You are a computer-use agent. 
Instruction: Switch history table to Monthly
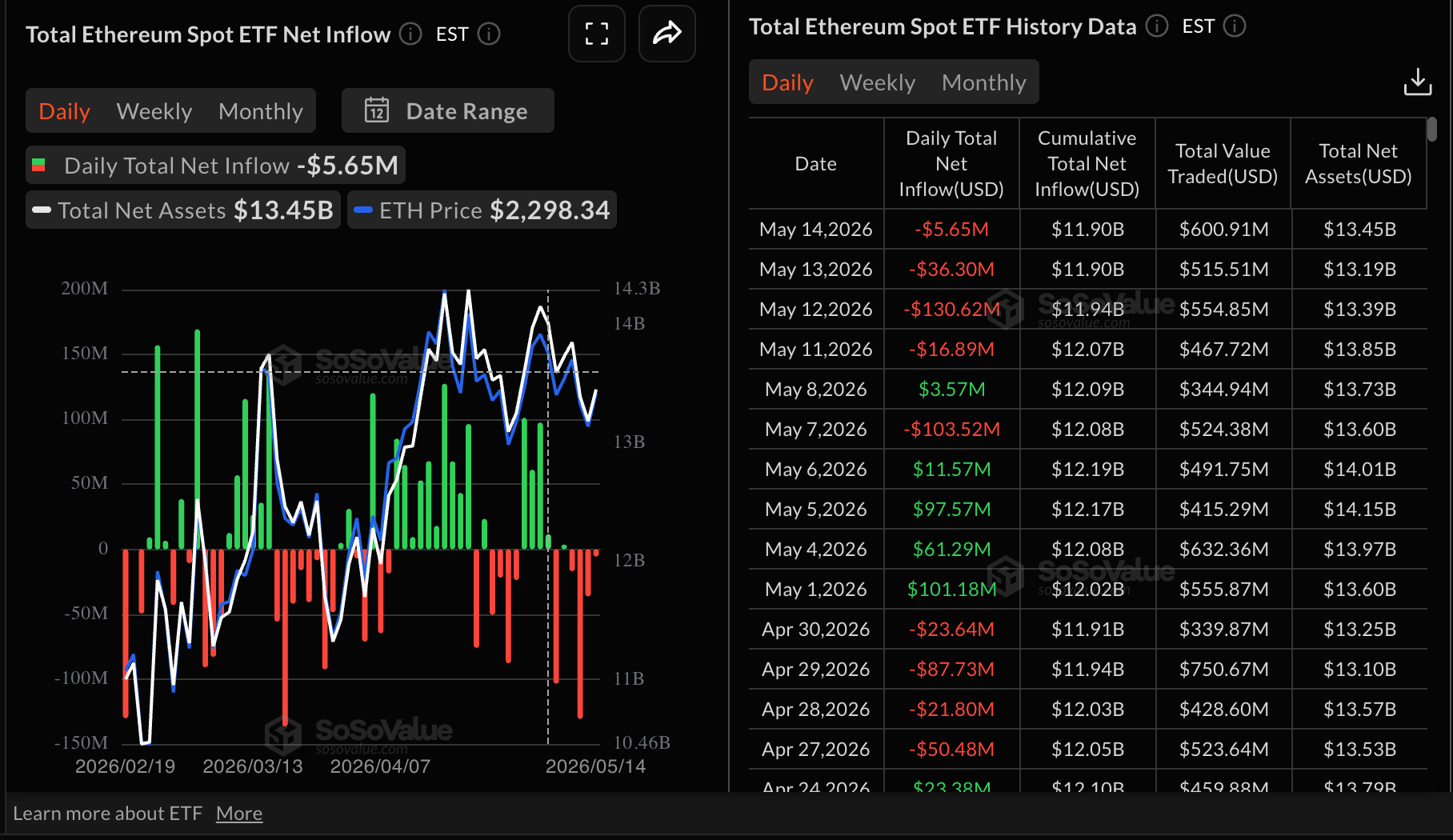pos(984,82)
